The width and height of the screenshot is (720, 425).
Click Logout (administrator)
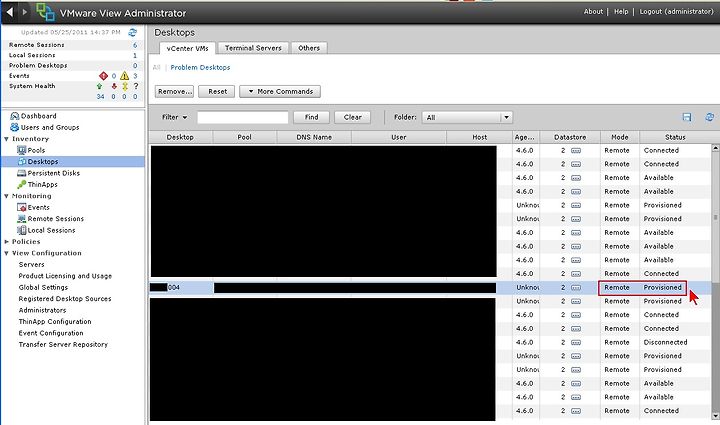coord(676,11)
